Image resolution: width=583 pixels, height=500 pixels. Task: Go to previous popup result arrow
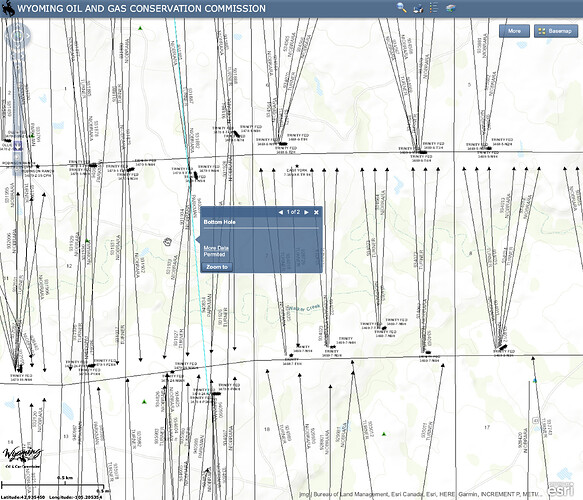coord(281,212)
